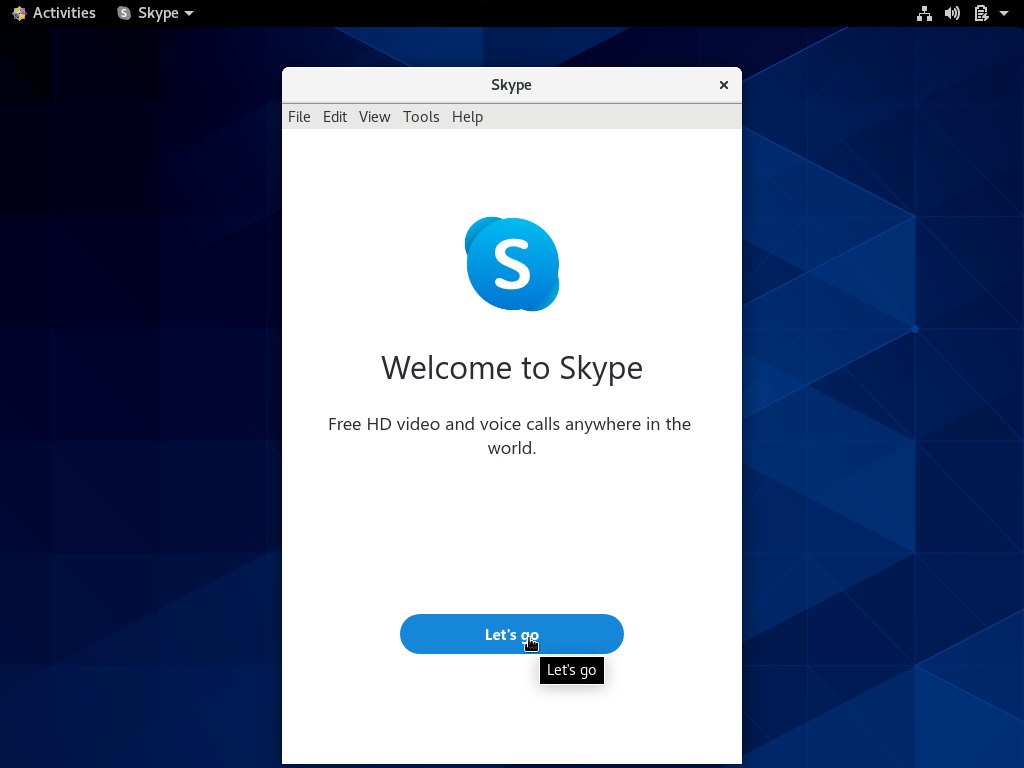Click the Skype icon in top bar
Screen dimensions: 1024x768
[123, 13]
